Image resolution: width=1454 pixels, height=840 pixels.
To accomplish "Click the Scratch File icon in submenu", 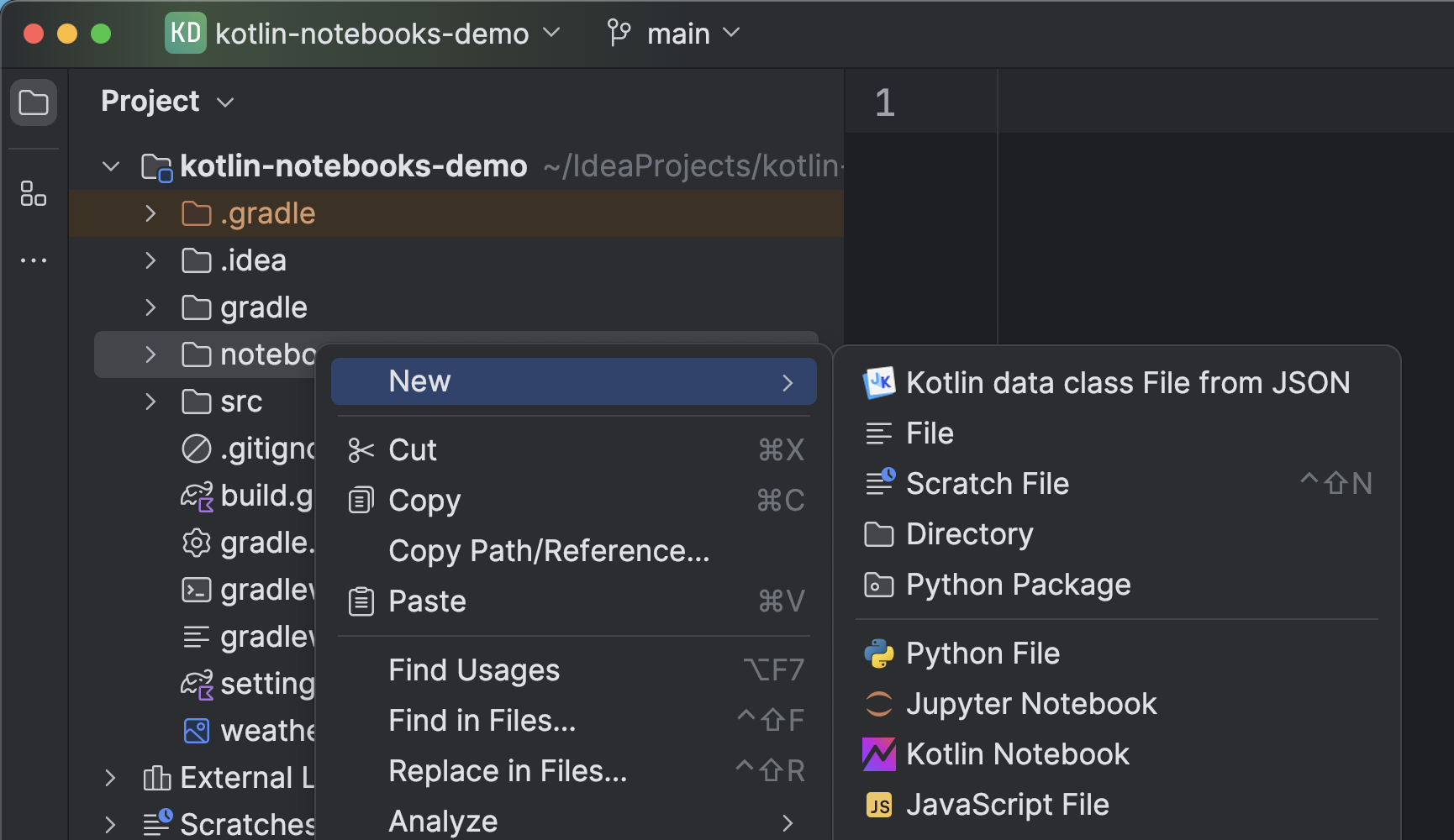I will point(880,483).
